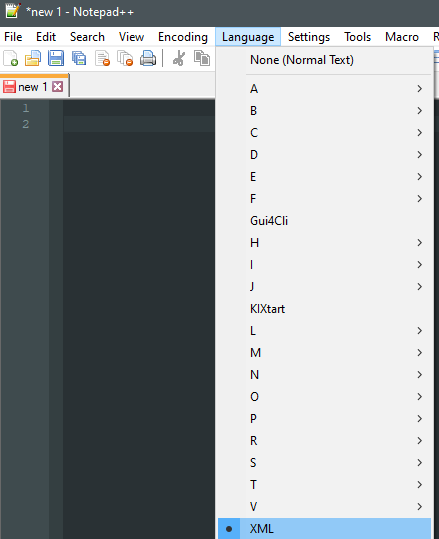Expand the T languages submenu

click(x=325, y=485)
